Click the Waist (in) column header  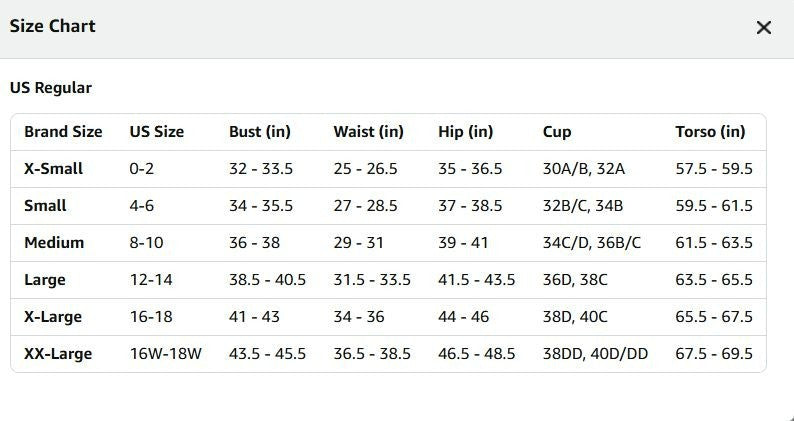tap(368, 132)
